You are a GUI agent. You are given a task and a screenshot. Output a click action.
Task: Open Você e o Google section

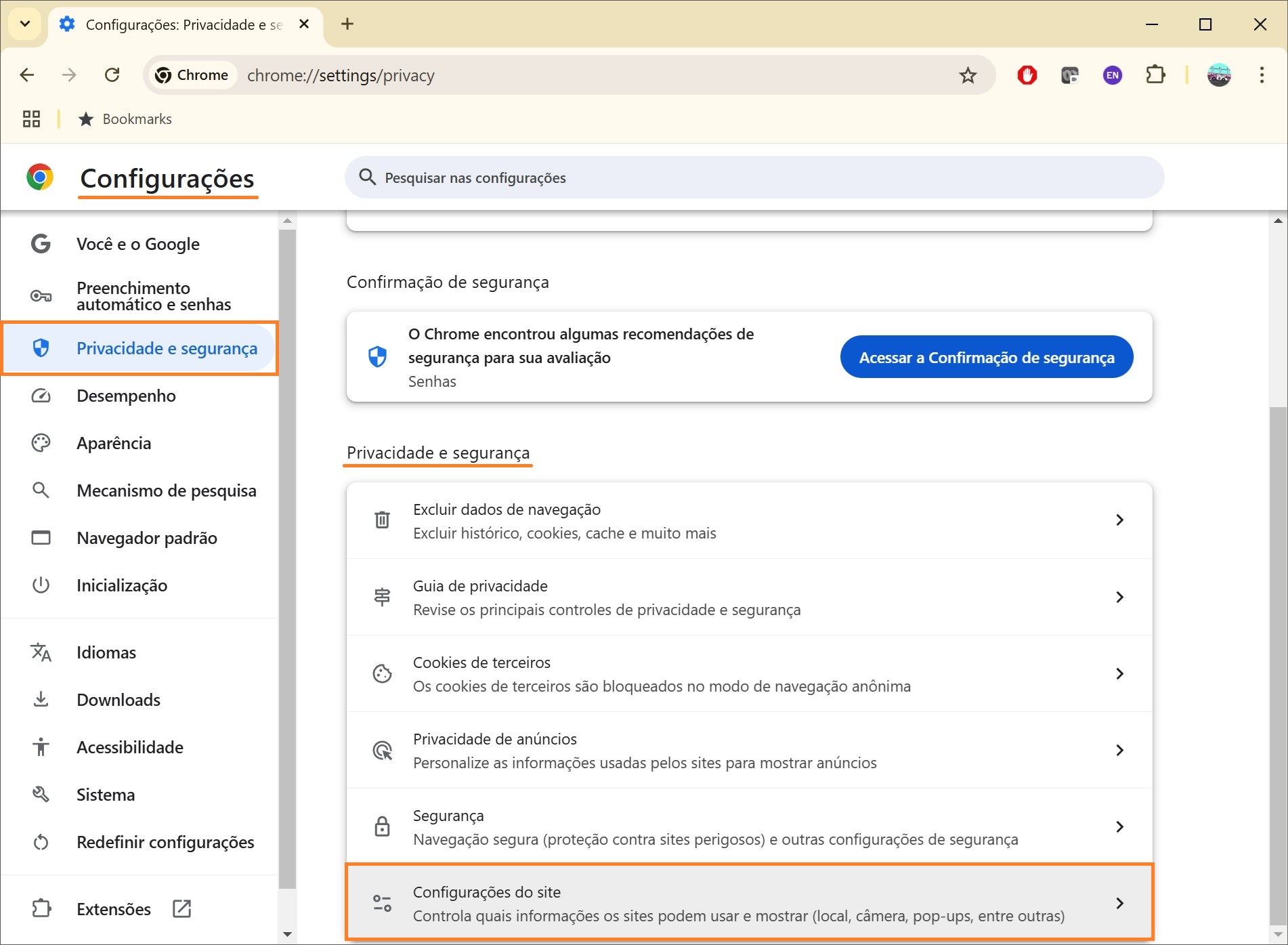tap(139, 244)
